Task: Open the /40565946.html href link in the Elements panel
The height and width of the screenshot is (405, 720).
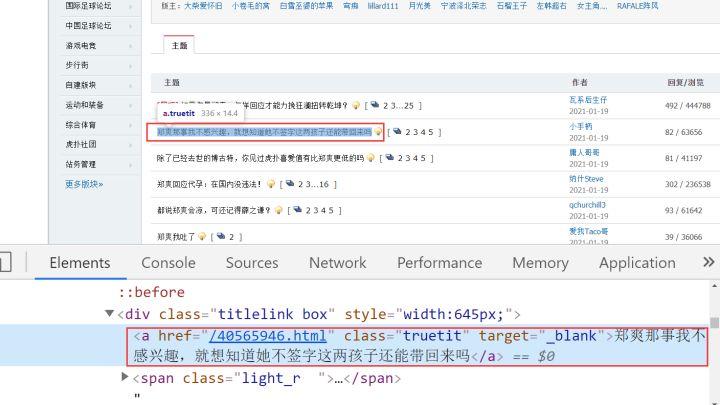Action: (x=268, y=336)
